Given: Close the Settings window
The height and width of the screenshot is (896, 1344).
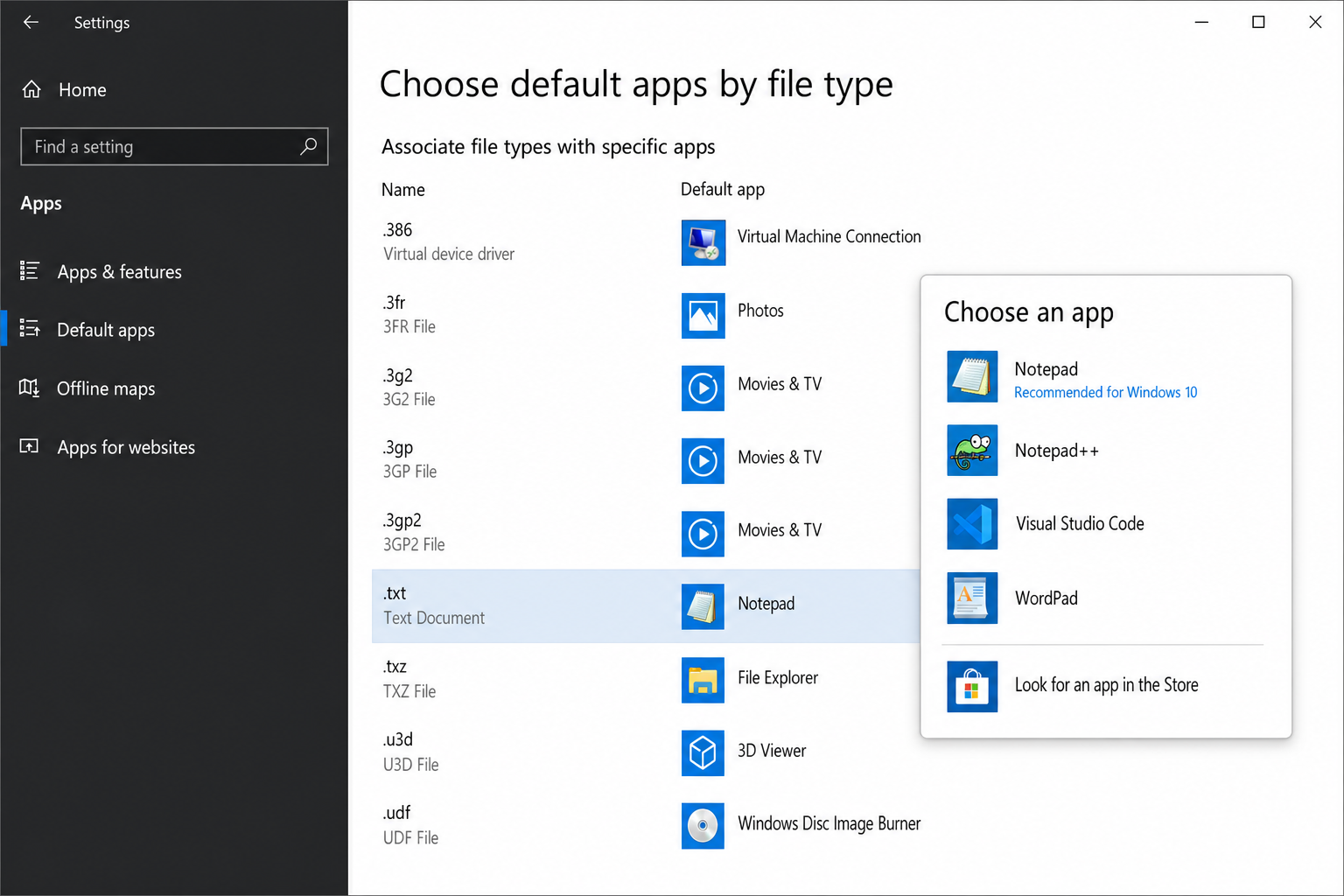Looking at the screenshot, I should tap(1315, 22).
